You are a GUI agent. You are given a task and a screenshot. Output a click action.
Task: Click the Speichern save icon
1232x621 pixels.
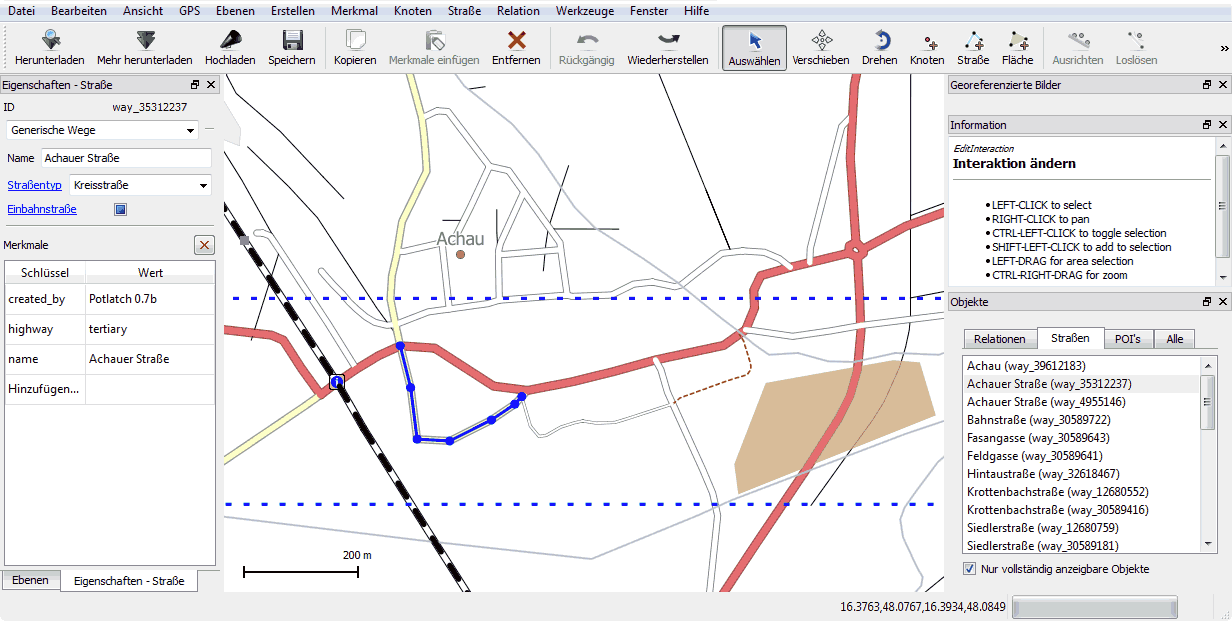click(x=292, y=40)
